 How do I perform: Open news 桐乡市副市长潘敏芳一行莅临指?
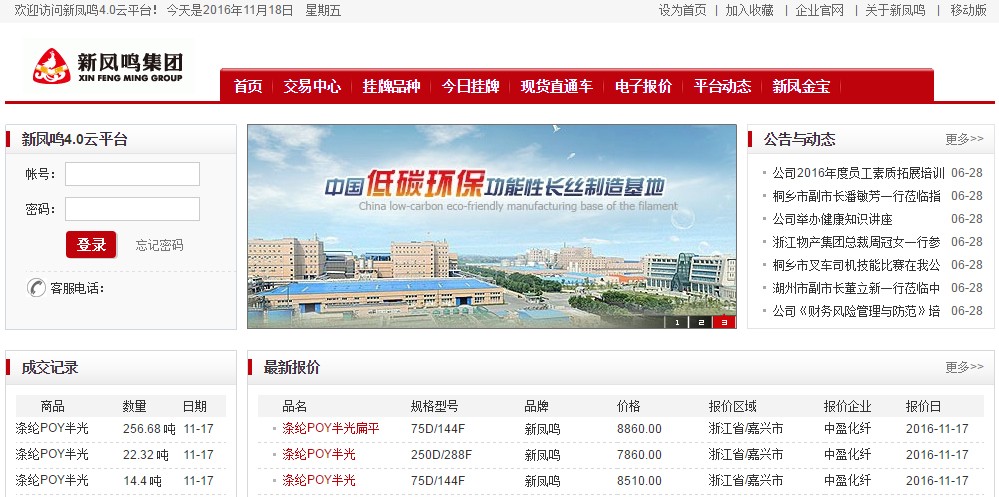pos(856,196)
